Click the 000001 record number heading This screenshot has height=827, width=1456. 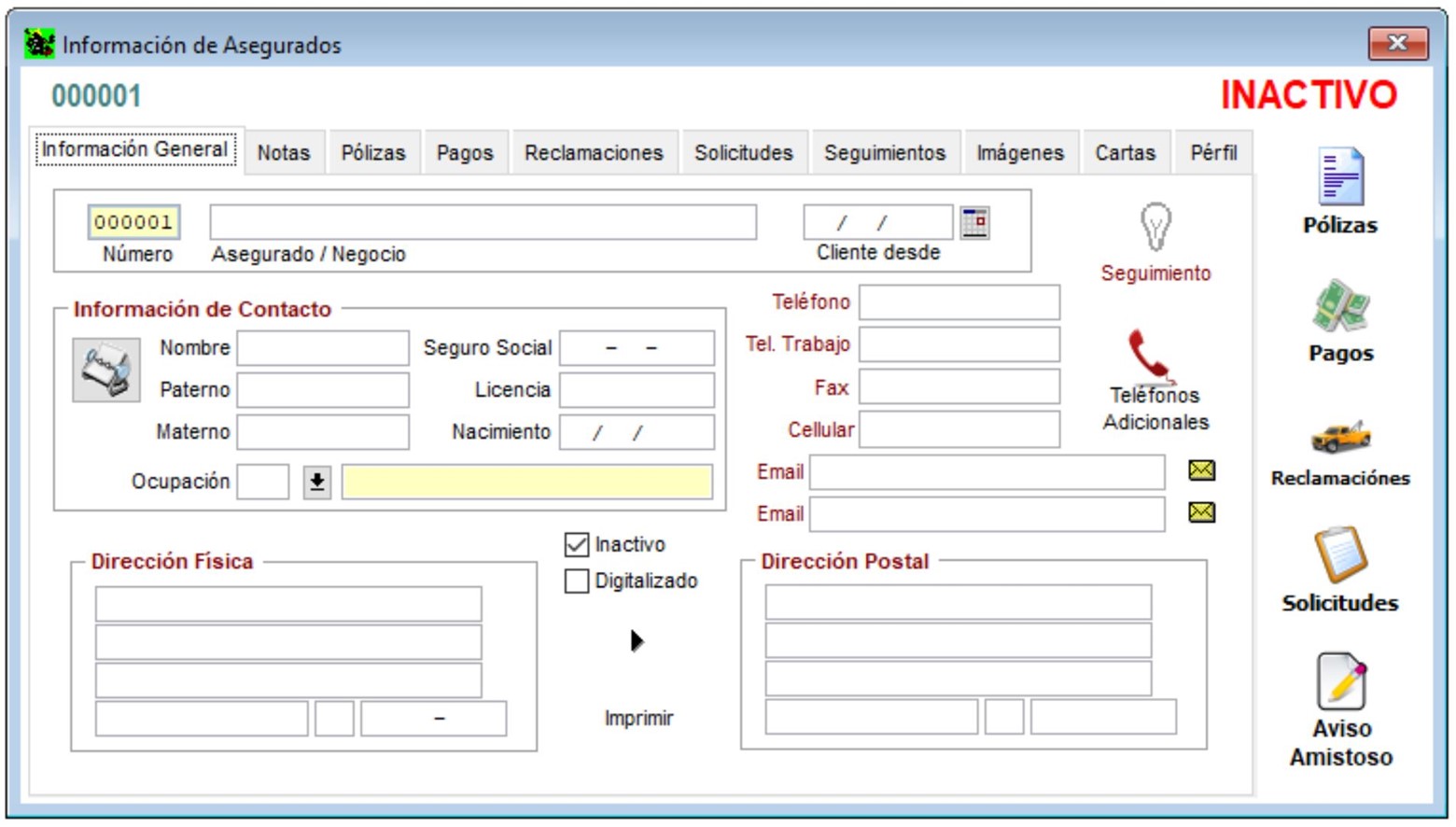coord(96,95)
